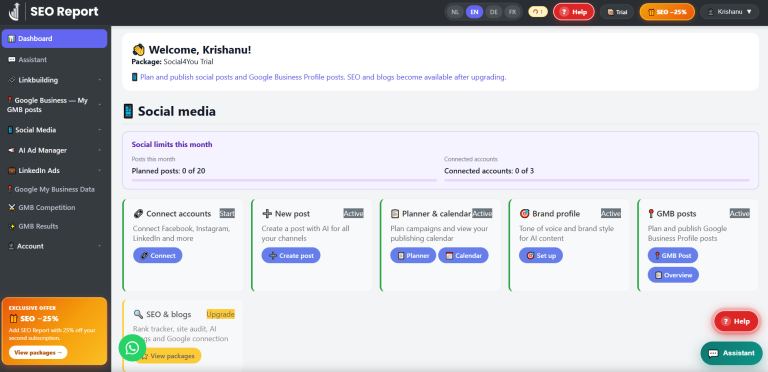Click the pin icon on GMB posts card
The height and width of the screenshot is (372, 768).
(651, 214)
